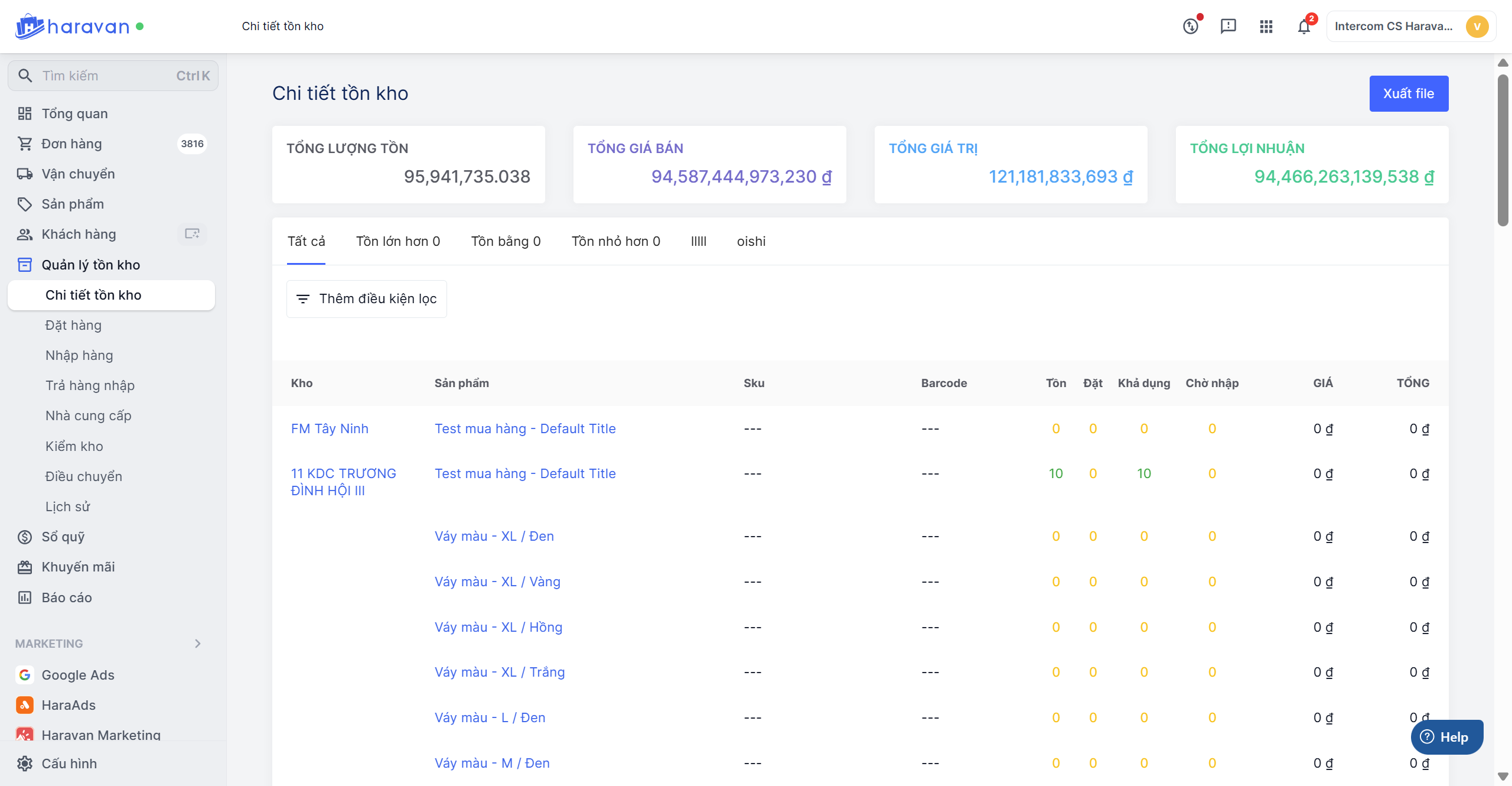Viewport: 1512px width, 786px height.
Task: Expand the MARKETING section chevron
Action: pyautogui.click(x=198, y=644)
